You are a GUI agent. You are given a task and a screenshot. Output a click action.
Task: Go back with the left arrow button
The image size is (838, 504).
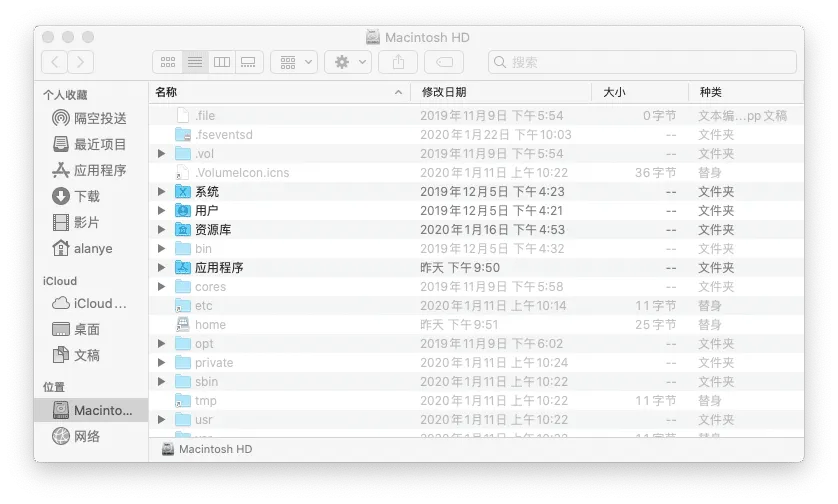point(55,62)
